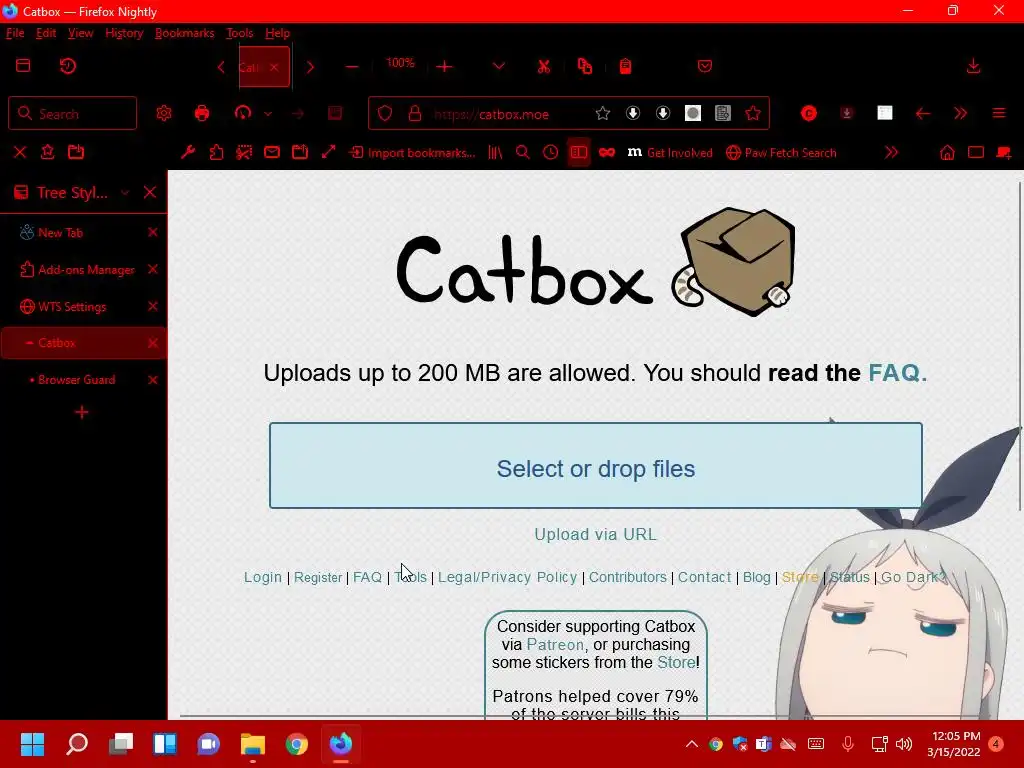Screen dimensions: 1024x768
Task: Click into the Search input field
Action: pyautogui.click(x=72, y=114)
